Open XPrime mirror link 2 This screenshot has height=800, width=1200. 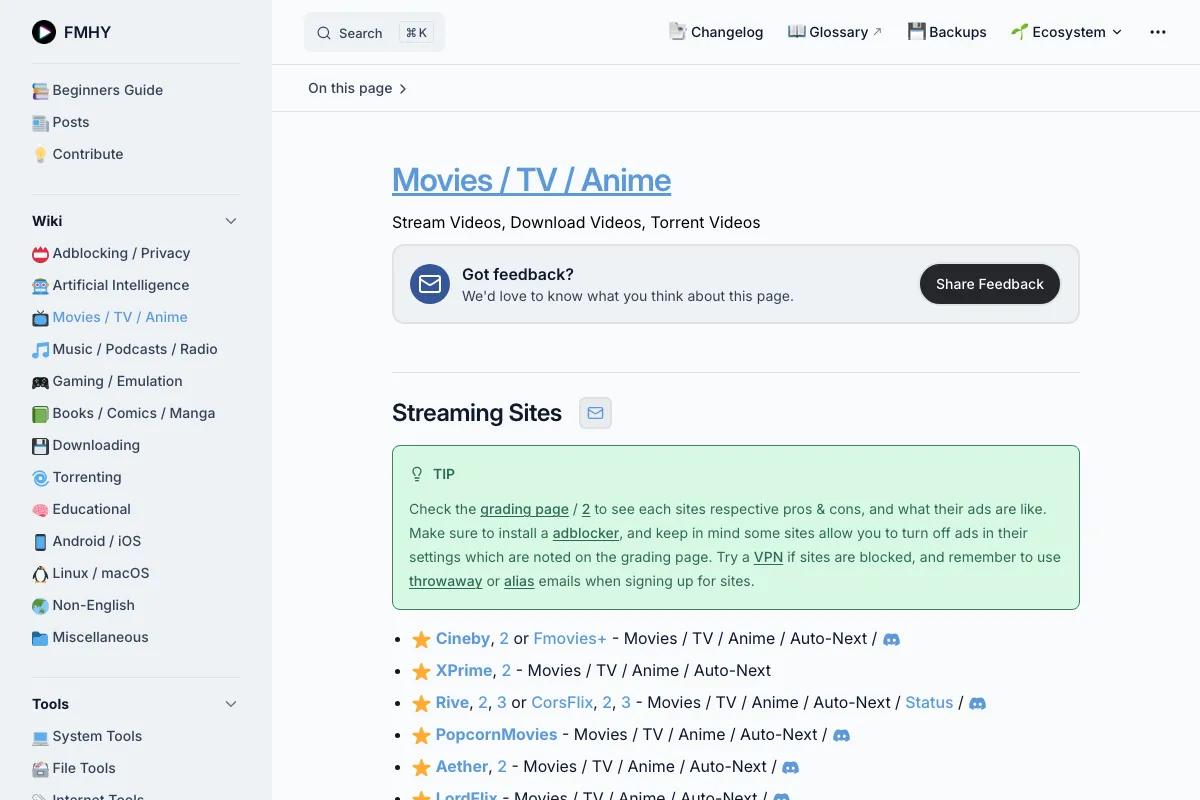point(506,670)
